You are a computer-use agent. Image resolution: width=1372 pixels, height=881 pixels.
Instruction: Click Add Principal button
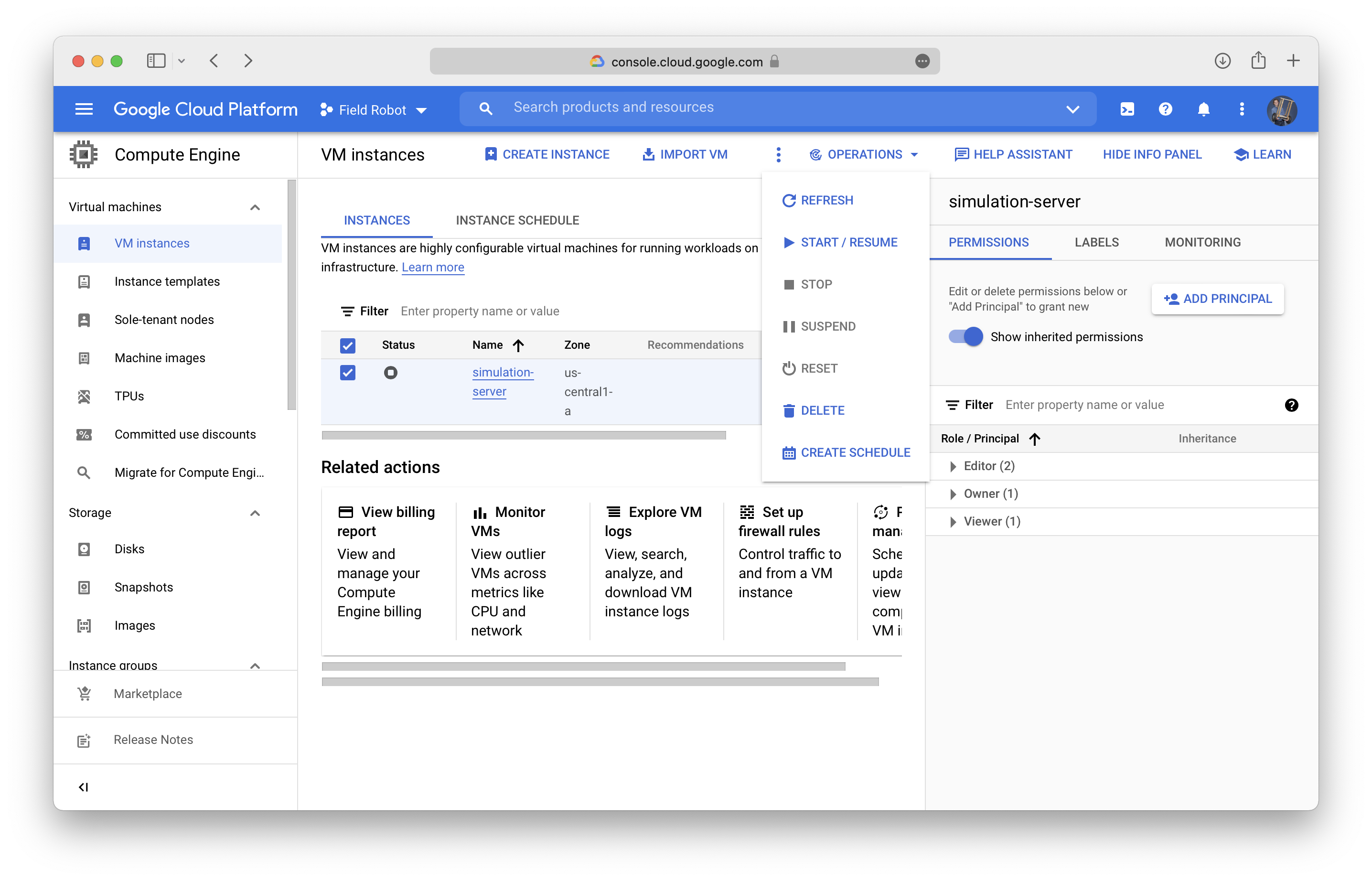1217,299
